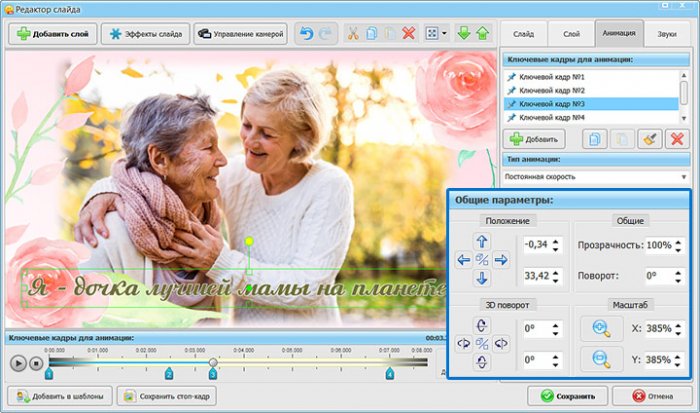
Task: Cut selected layer with scissors icon
Action: [x=353, y=33]
